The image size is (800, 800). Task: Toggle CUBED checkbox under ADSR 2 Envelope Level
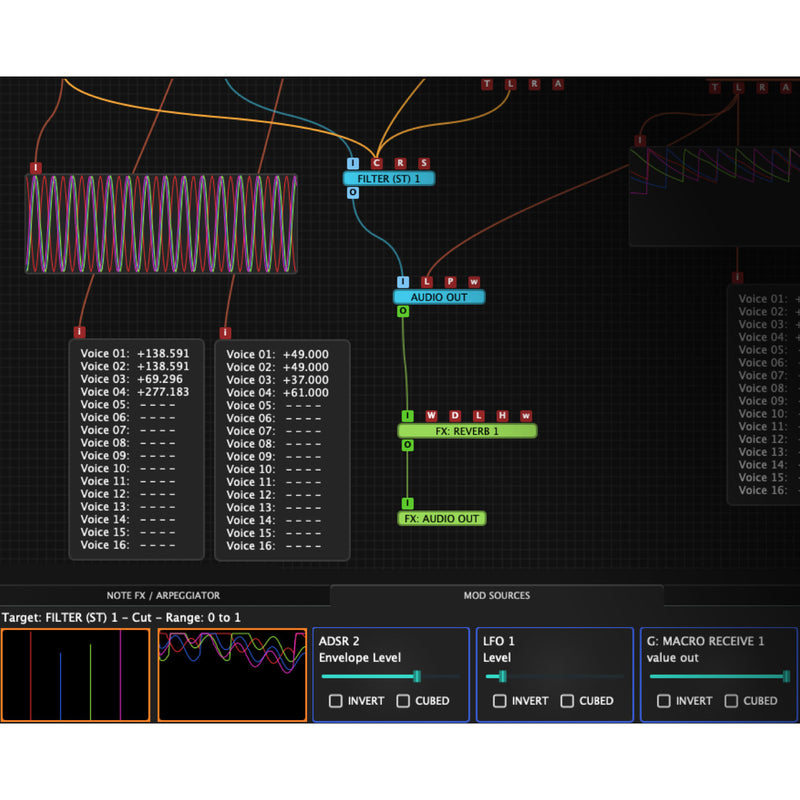click(404, 701)
